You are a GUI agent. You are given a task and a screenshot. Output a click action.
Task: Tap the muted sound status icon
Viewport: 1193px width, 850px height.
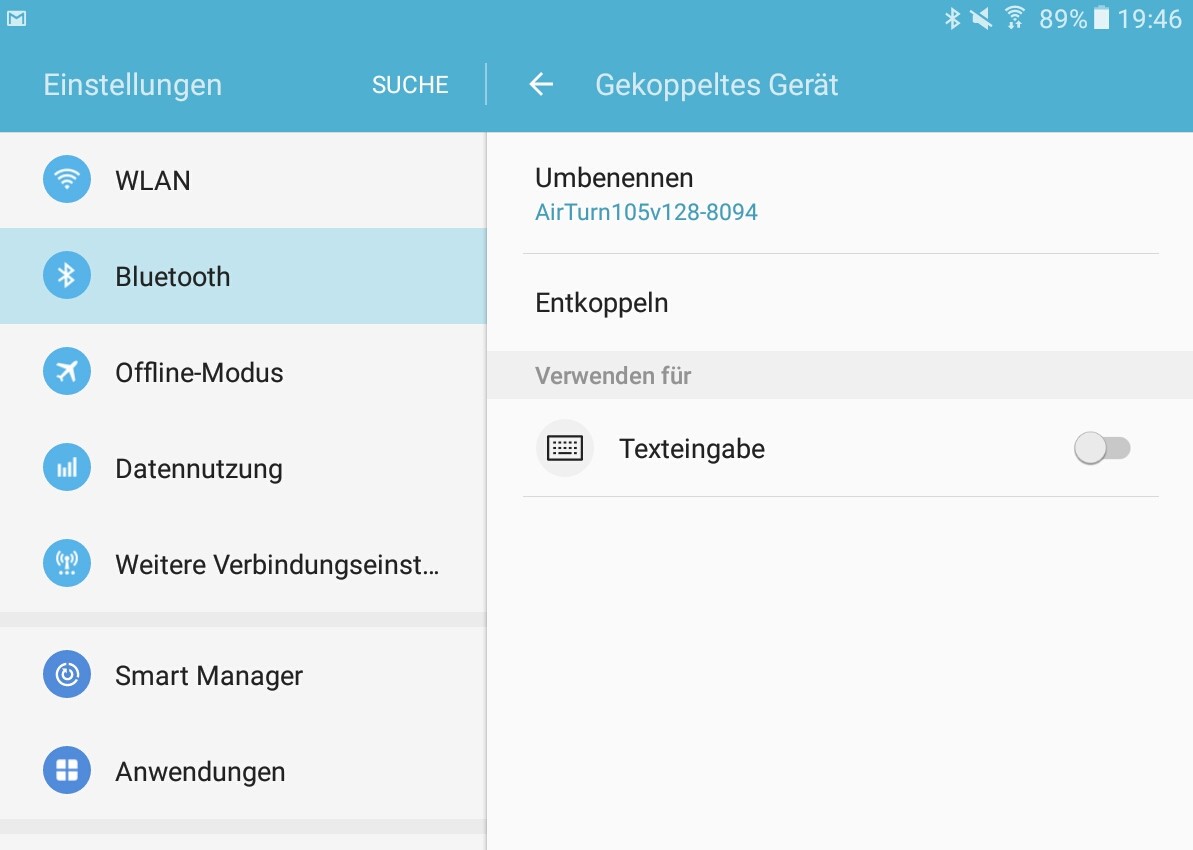981,18
